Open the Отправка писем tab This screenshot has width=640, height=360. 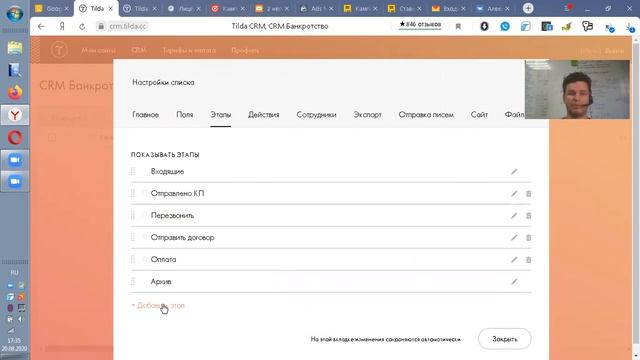tap(426, 115)
